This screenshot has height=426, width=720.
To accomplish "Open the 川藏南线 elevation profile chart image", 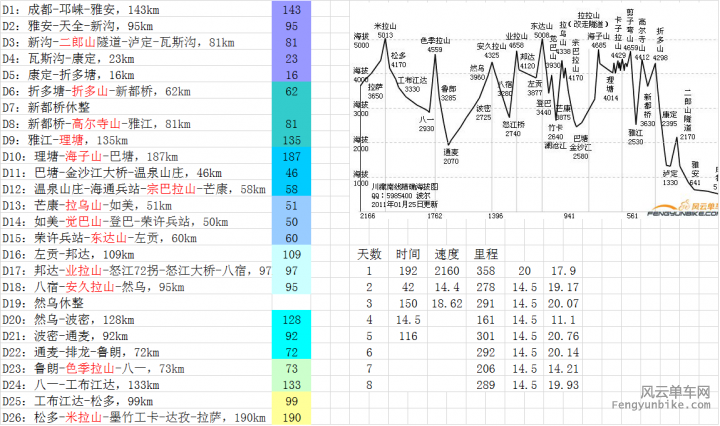I will pos(534,111).
